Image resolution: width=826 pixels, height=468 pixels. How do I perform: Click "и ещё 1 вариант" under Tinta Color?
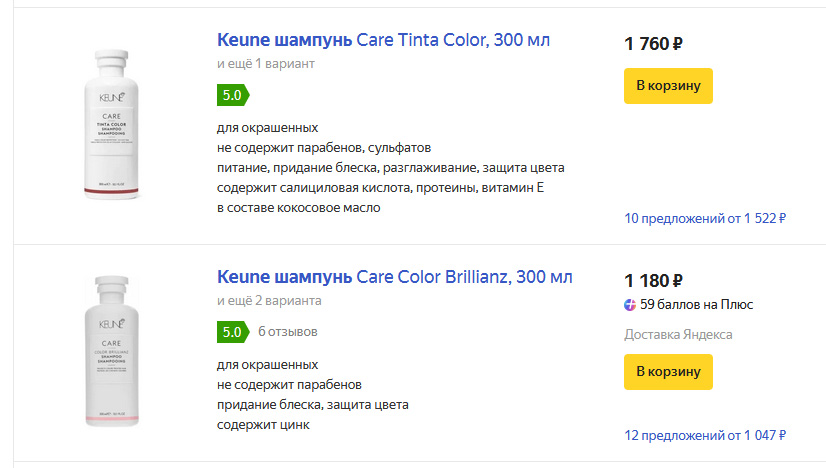pos(266,64)
